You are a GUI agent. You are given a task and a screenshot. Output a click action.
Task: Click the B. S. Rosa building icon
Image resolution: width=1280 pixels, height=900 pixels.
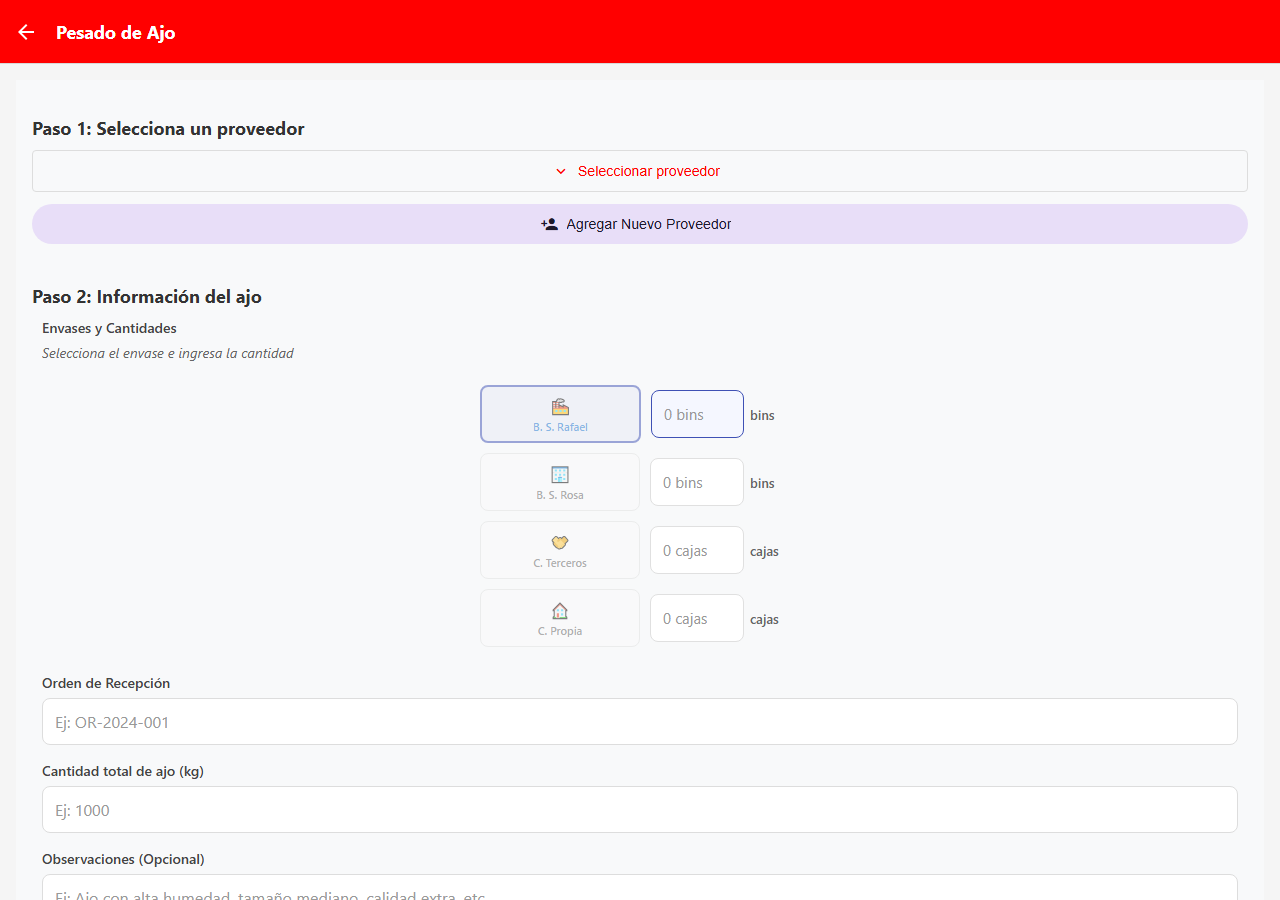coord(560,474)
